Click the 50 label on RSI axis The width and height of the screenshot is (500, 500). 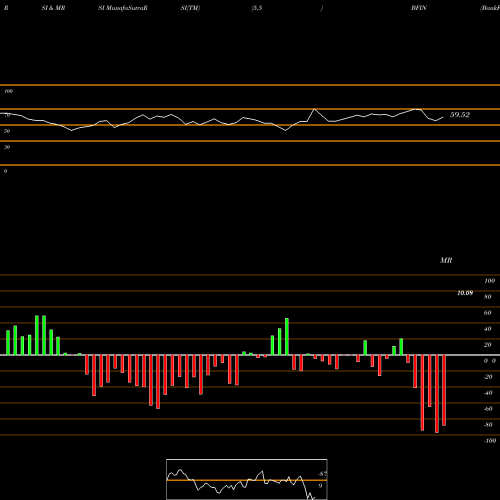click(7, 131)
